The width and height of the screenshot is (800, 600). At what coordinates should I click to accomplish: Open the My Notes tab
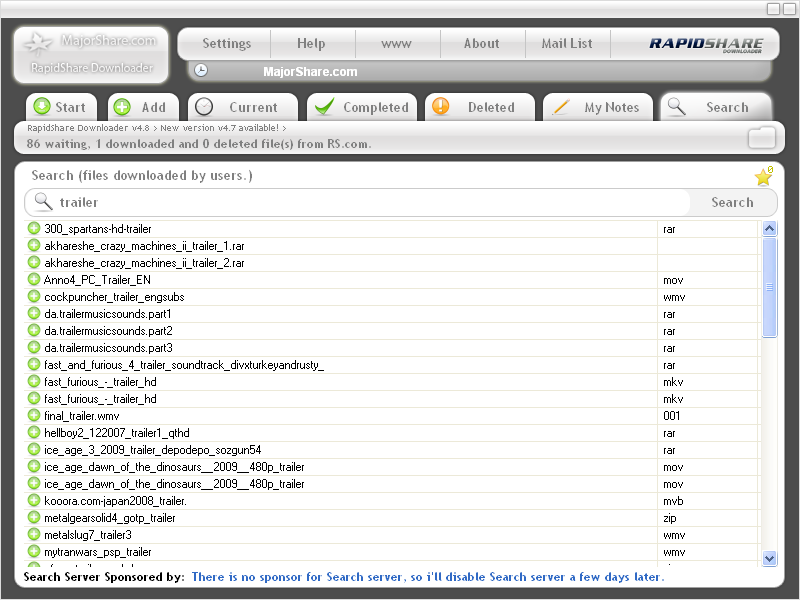pos(597,107)
